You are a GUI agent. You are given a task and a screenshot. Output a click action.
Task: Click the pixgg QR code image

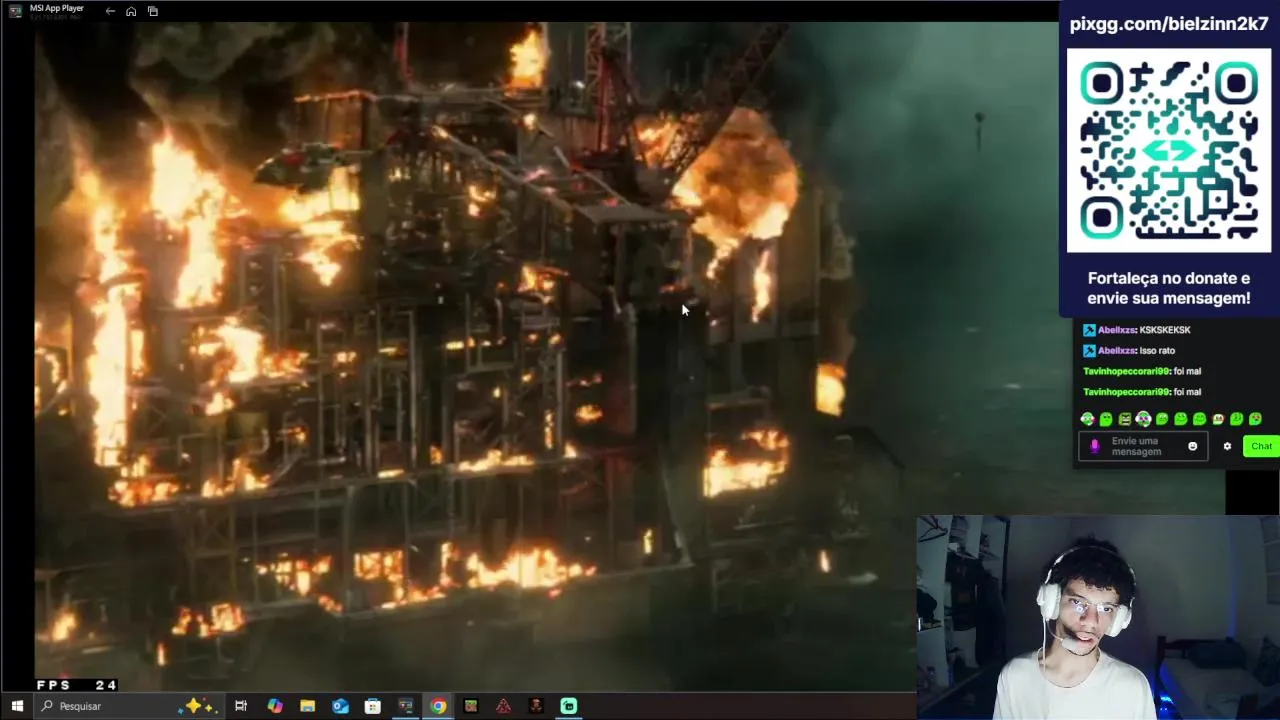(x=1169, y=151)
